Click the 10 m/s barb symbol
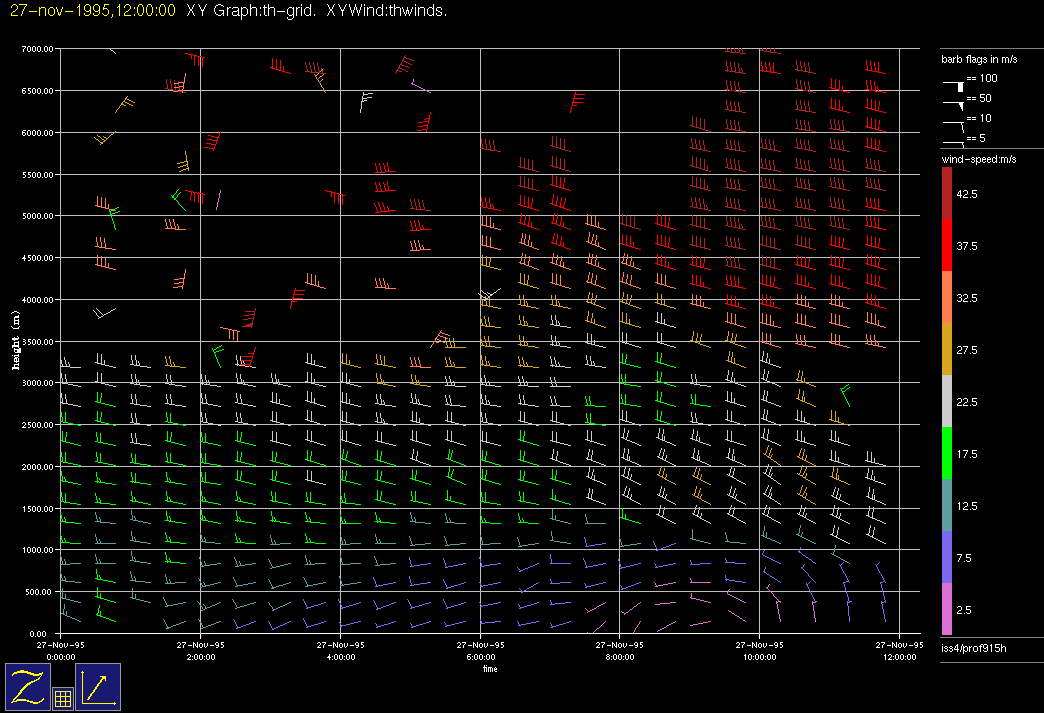 955,122
